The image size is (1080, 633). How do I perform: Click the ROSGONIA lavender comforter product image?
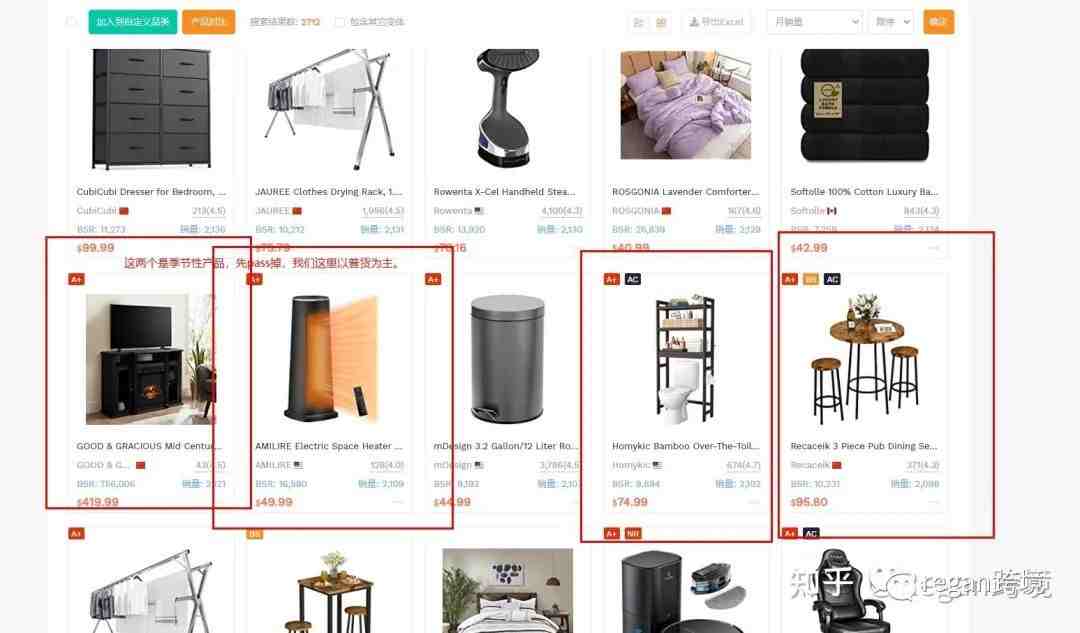pos(685,105)
